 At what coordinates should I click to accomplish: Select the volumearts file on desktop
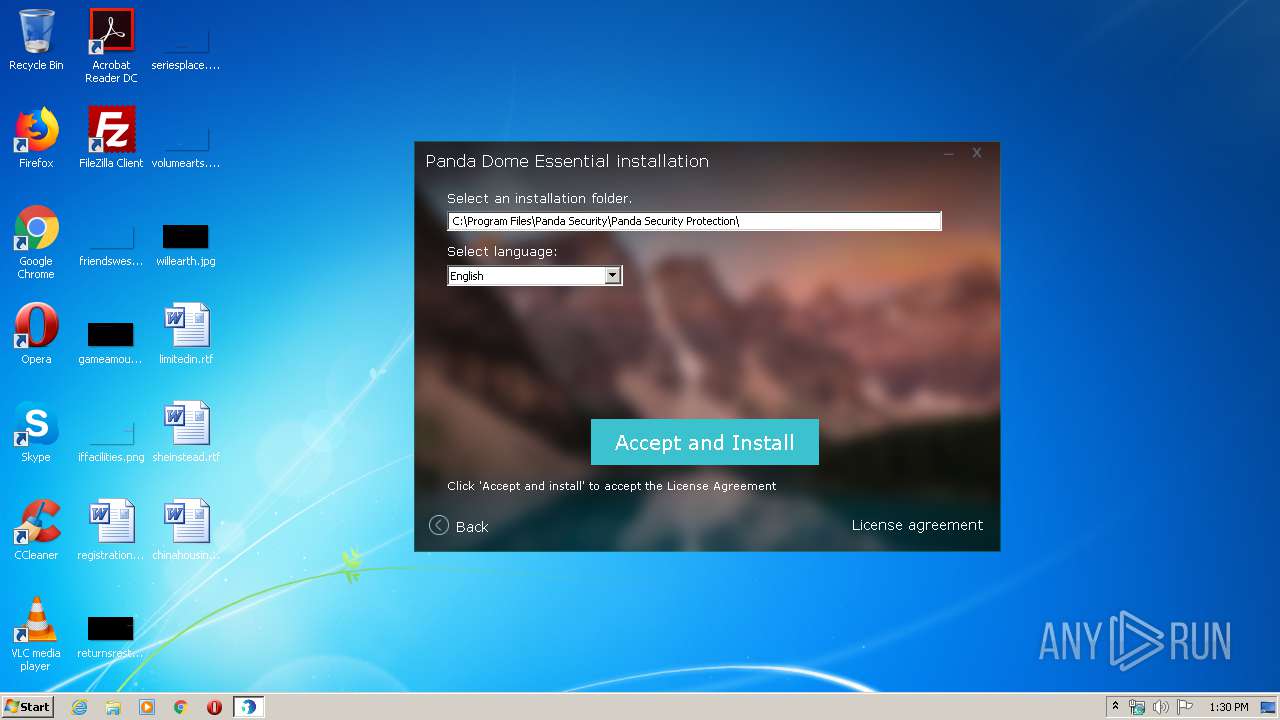click(x=186, y=144)
